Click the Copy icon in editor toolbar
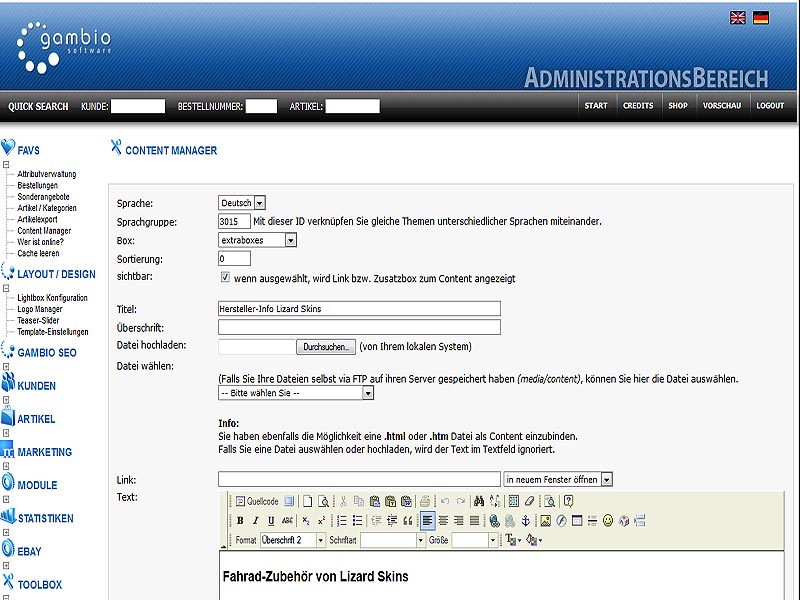800x600 pixels. [359, 501]
